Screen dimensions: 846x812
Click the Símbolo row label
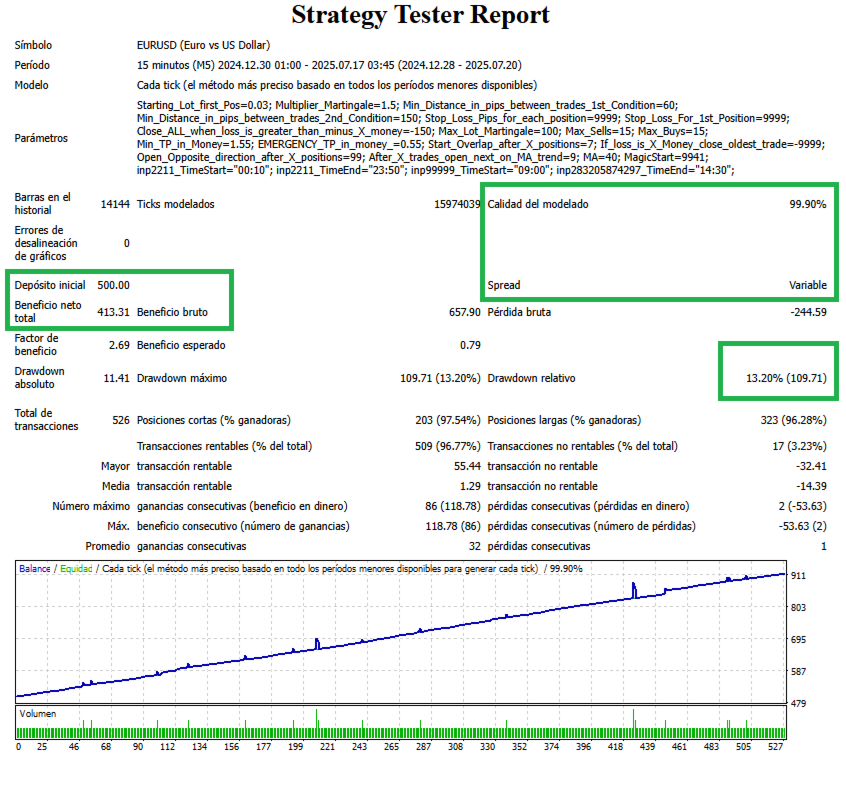(33, 45)
